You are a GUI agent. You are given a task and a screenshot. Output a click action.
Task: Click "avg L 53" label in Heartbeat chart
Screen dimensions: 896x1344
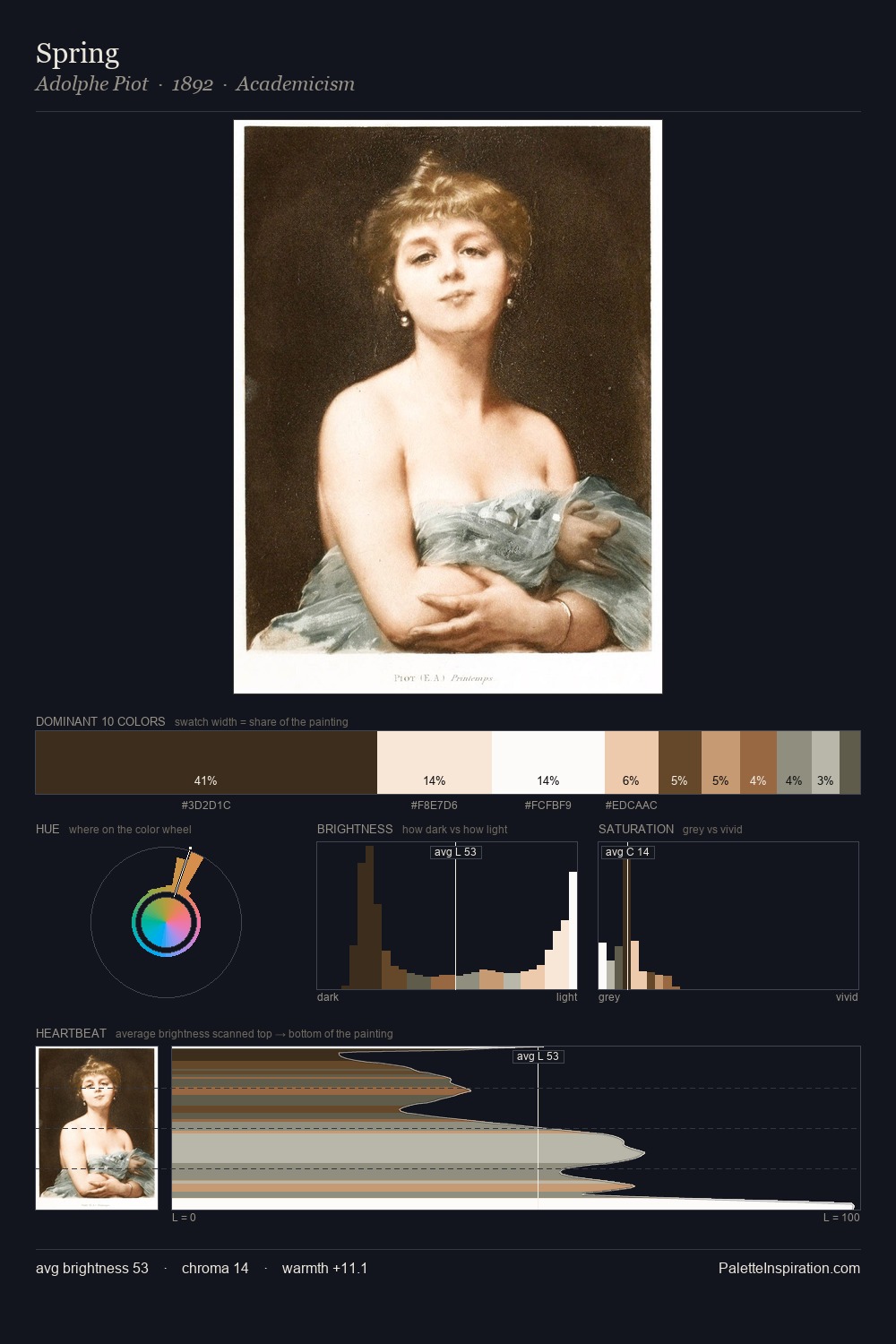538,1056
